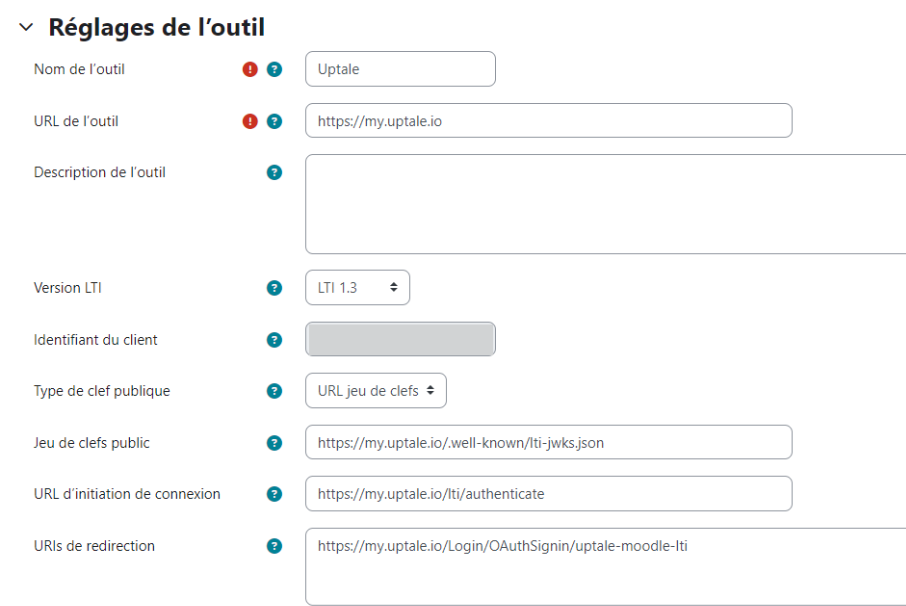This screenshot has height=606, width=906.
Task: Click the Type de clef publique label
Action: (x=102, y=391)
